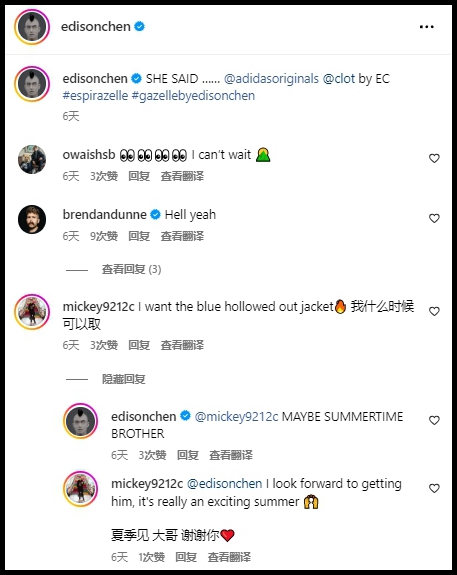Expand 查看回复 (3) under brendandunne
Image resolution: width=457 pixels, height=575 pixels.
point(132,270)
